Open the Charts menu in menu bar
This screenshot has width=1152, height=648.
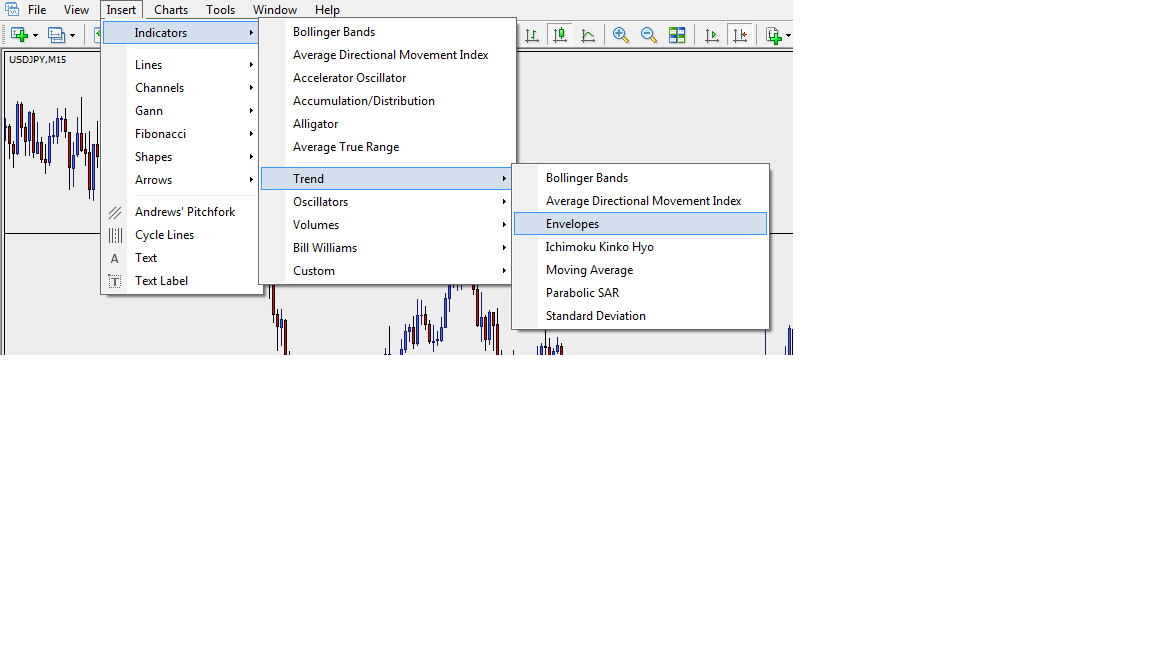tap(171, 10)
